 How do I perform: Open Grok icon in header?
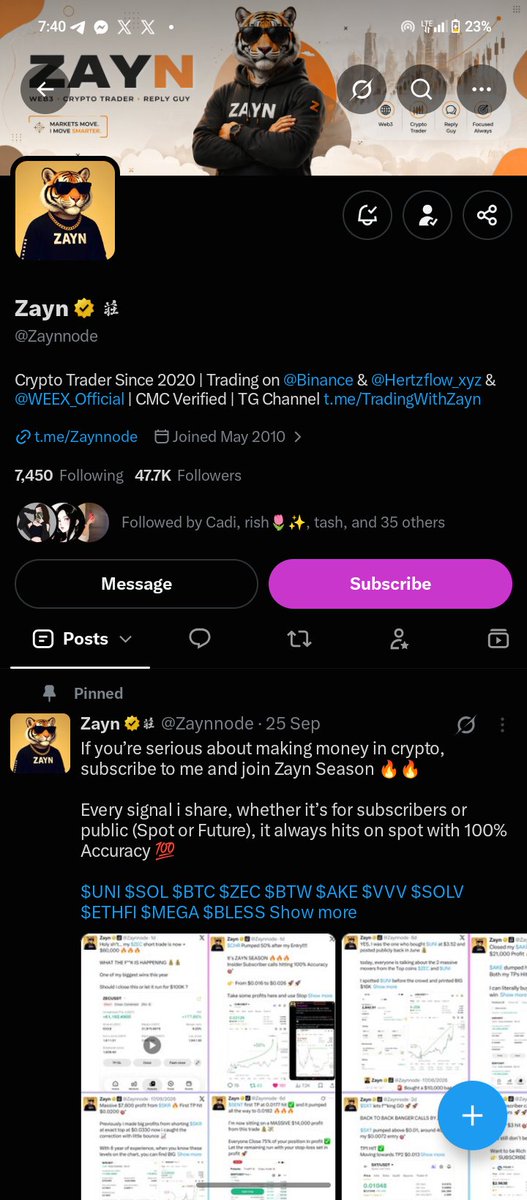(x=361, y=89)
